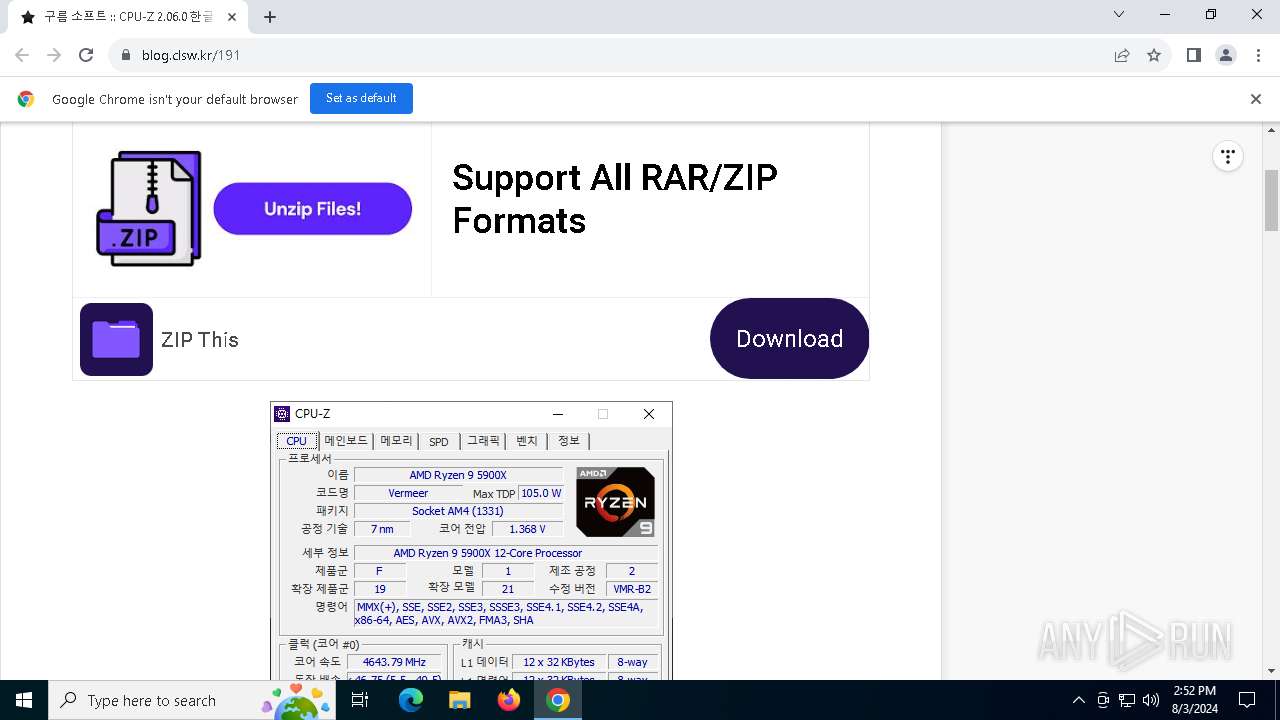Click the Vermeer code name value
Screen dimensions: 1280x720
(408, 493)
